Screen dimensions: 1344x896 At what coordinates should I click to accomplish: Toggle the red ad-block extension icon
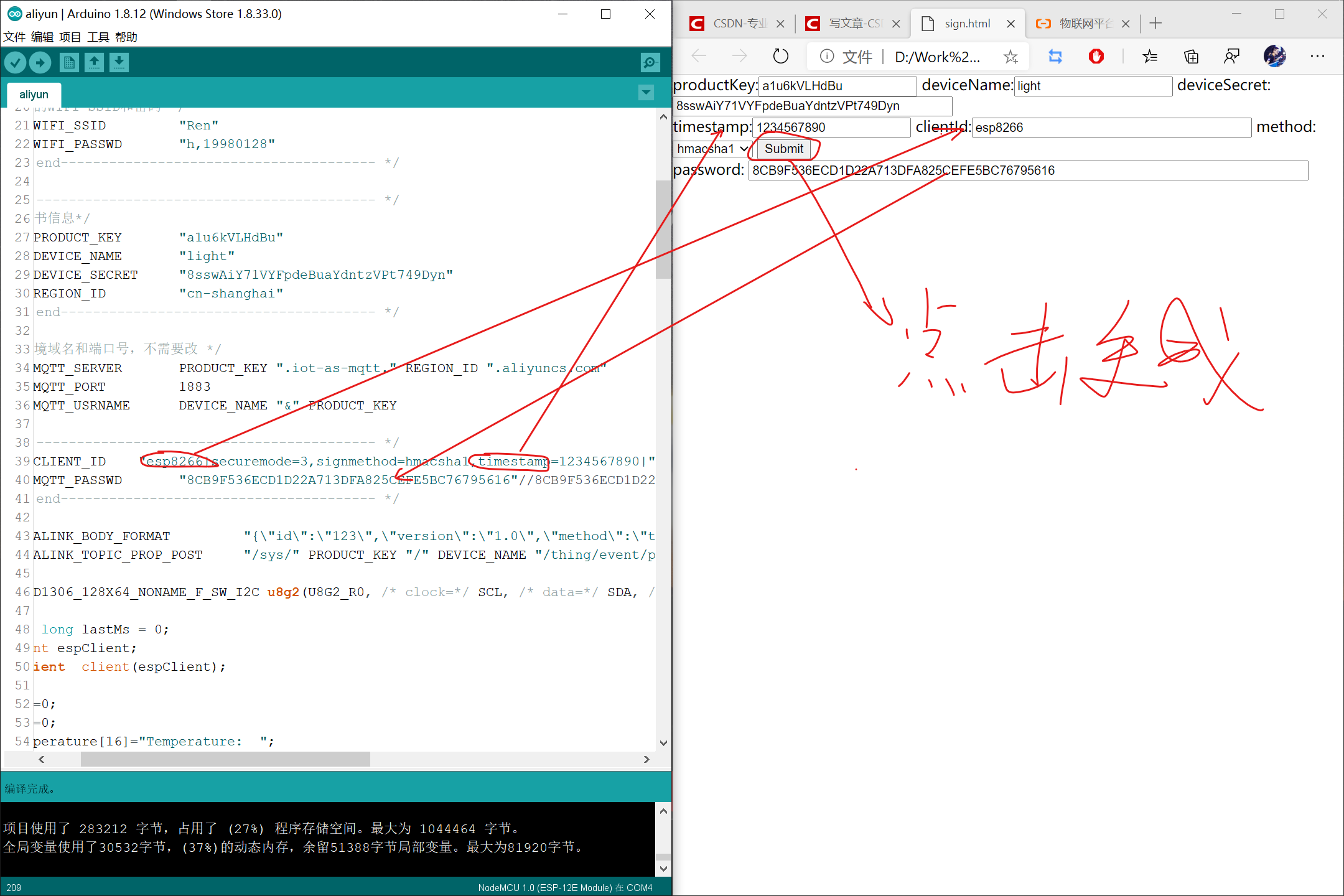1096,56
